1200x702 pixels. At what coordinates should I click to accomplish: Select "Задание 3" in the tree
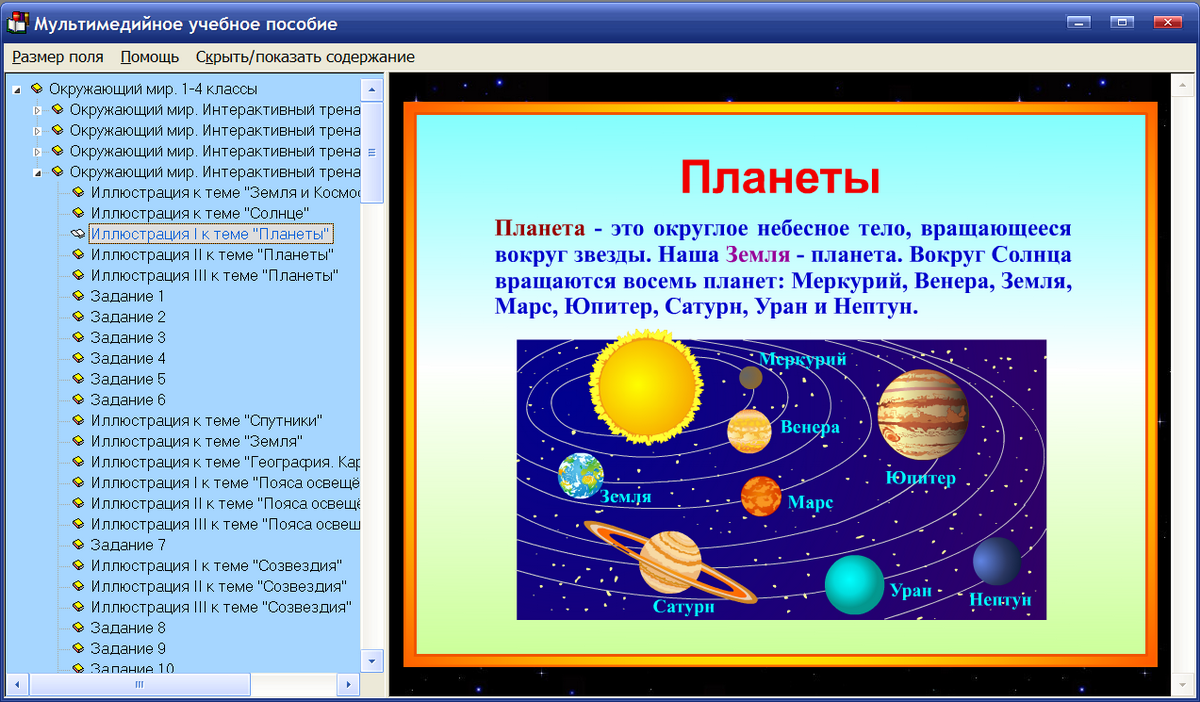128,337
